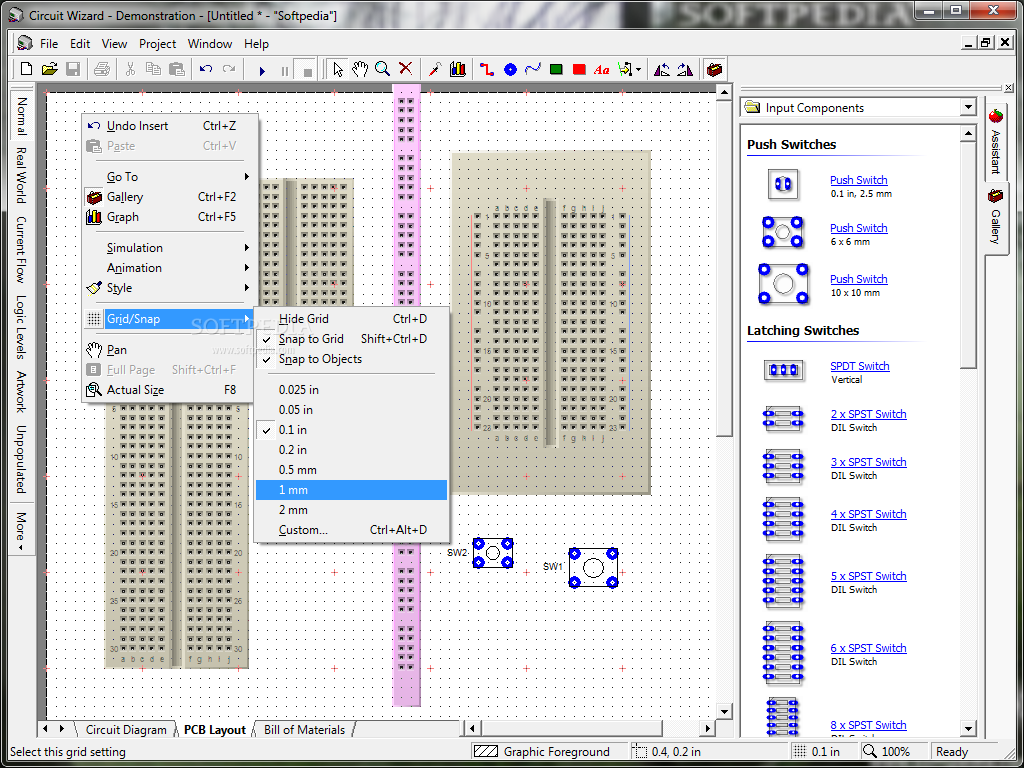Image resolution: width=1024 pixels, height=768 pixels.
Task: Switch to the Bill of Materials tab
Action: (x=304, y=730)
